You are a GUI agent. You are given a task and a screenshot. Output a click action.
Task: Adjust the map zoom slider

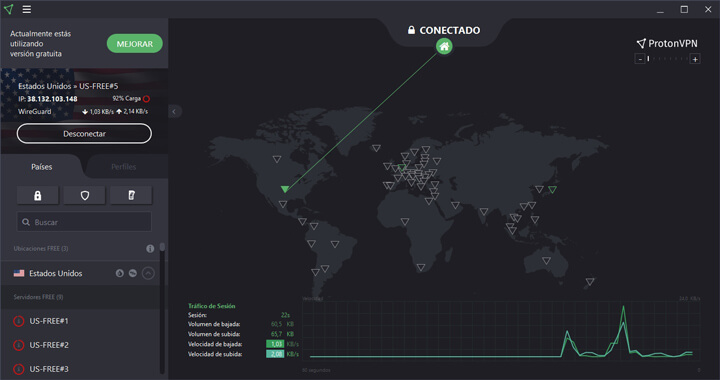668,59
